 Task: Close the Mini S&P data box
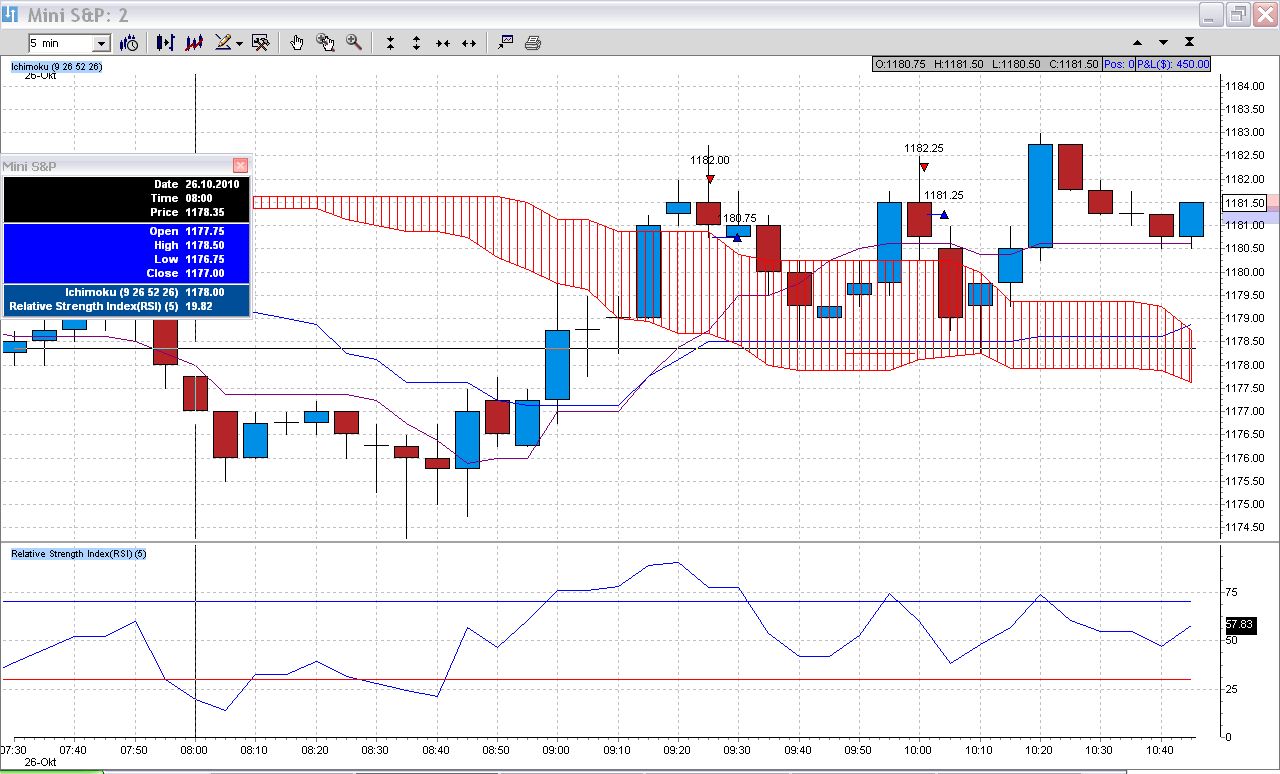240,166
